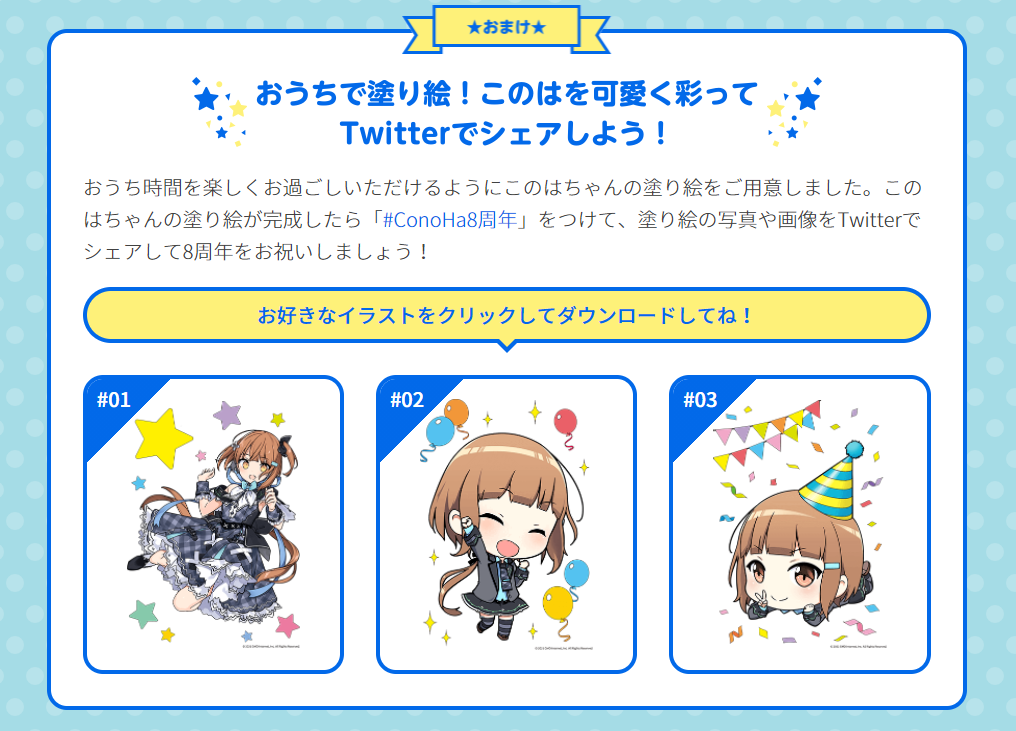Viewport: 1016px width, 731px height.
Task: Download coloring illustration #03
Action: click(x=800, y=524)
